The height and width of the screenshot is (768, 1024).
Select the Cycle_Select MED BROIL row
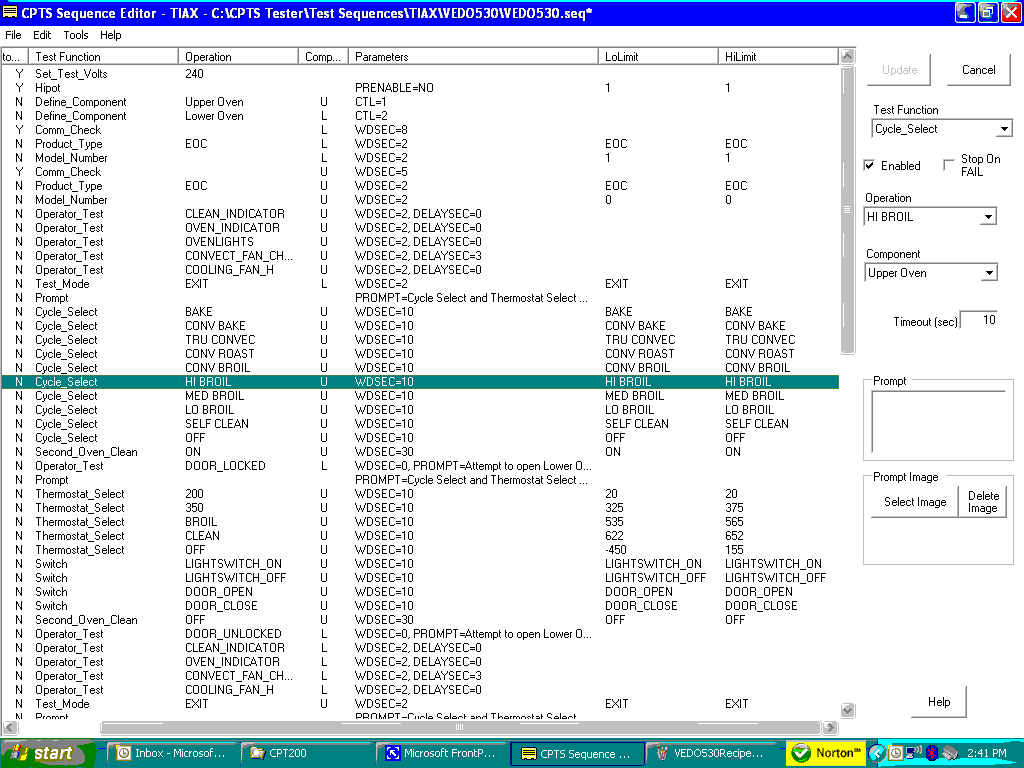point(420,396)
